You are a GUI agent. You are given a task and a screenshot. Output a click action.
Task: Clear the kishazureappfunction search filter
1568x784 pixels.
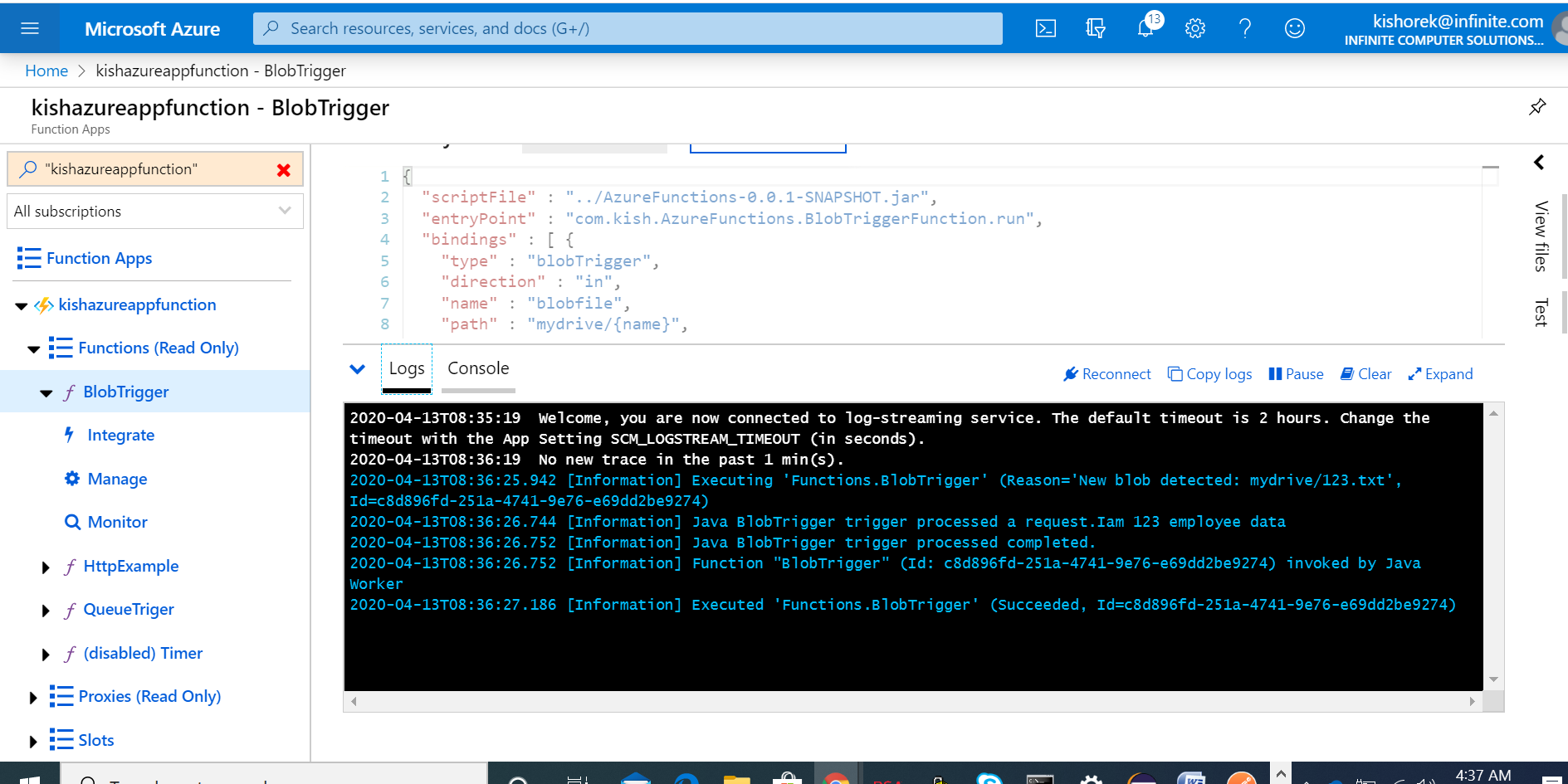[x=284, y=170]
